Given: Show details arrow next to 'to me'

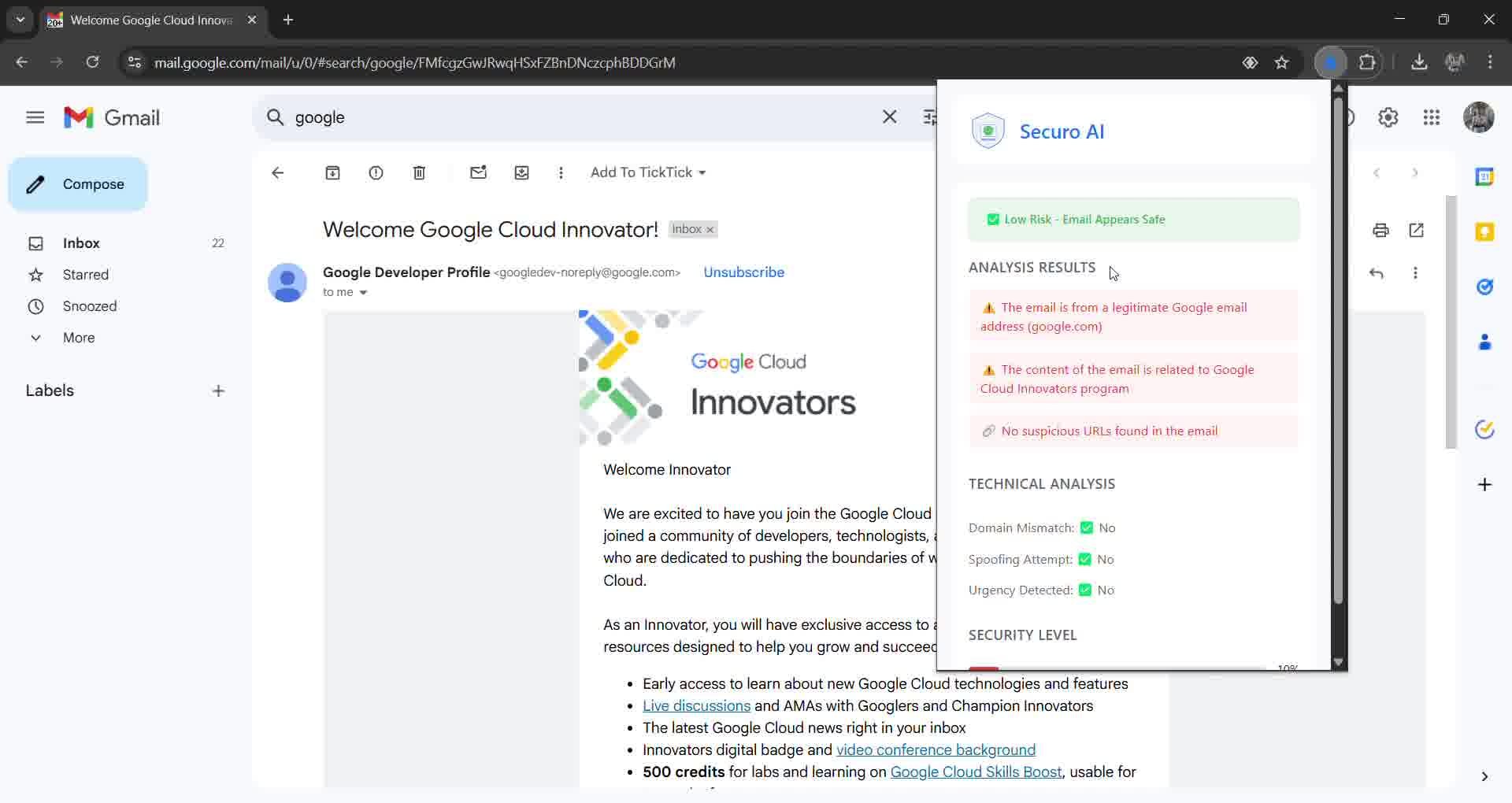Looking at the screenshot, I should pos(363,293).
